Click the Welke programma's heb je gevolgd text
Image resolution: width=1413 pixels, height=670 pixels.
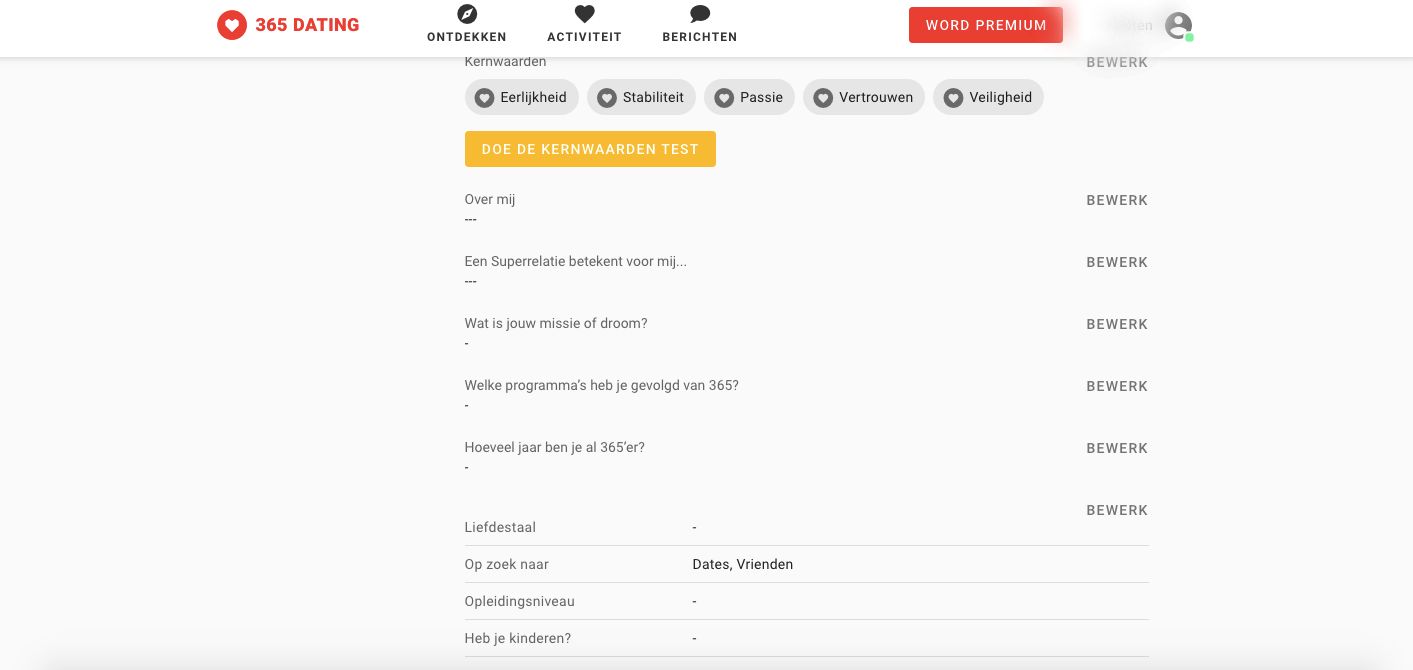click(602, 386)
